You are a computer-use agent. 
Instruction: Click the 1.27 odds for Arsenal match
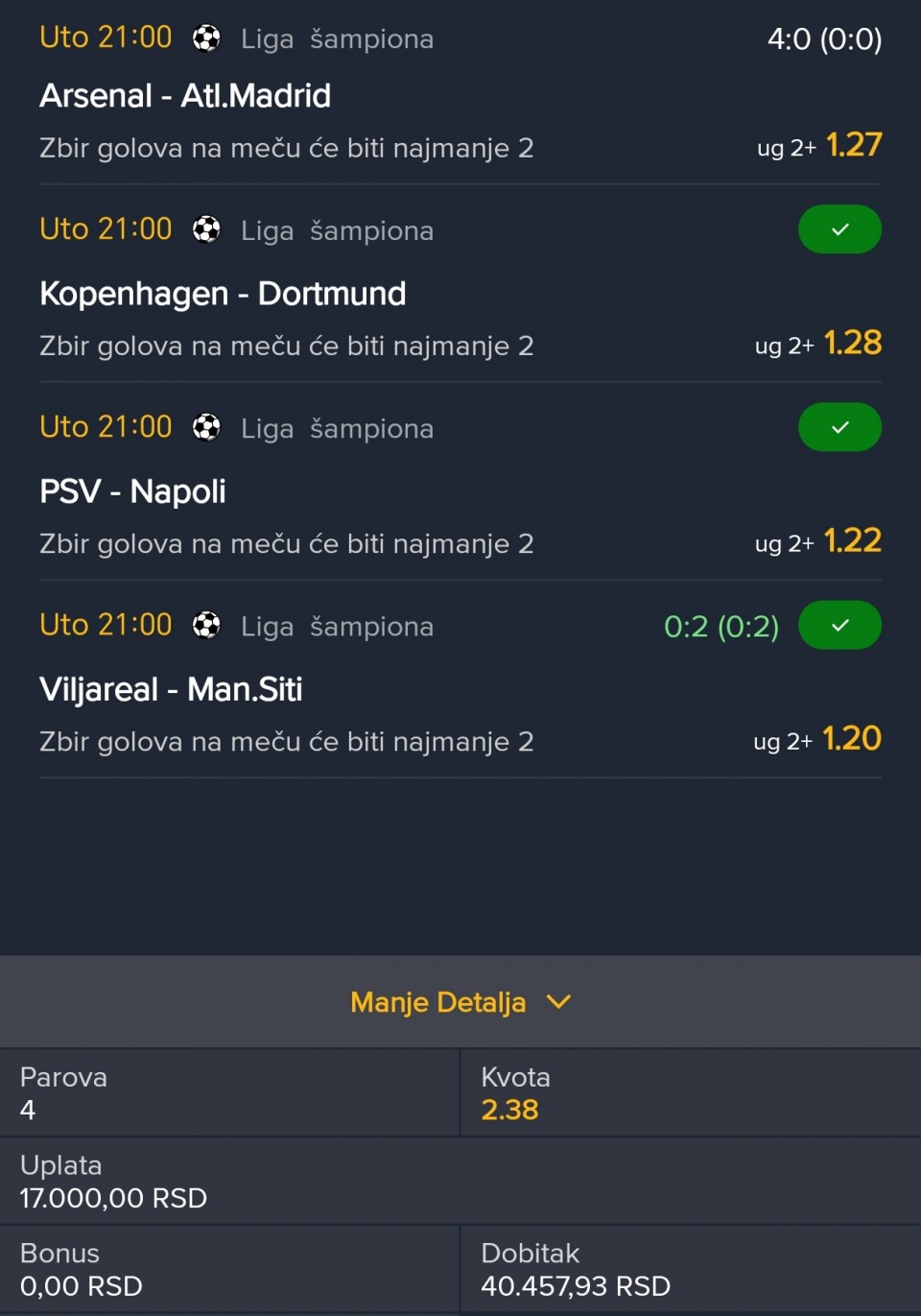click(853, 145)
